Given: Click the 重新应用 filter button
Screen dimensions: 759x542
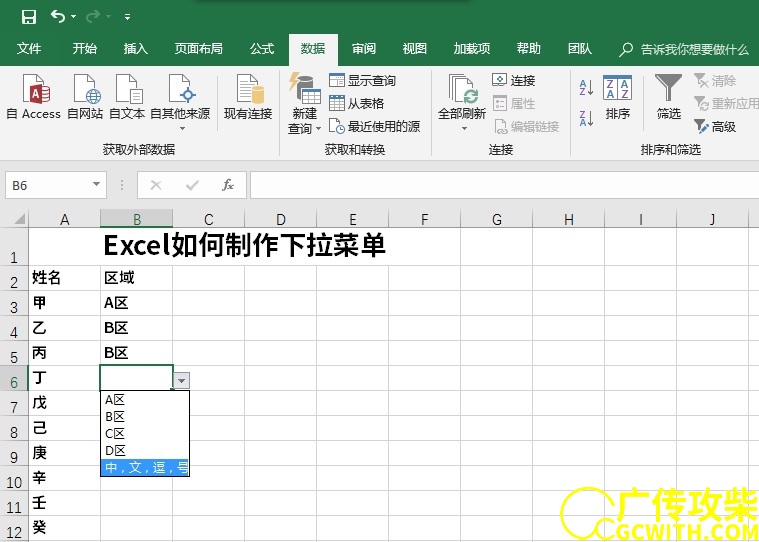Looking at the screenshot, I should [726, 103].
